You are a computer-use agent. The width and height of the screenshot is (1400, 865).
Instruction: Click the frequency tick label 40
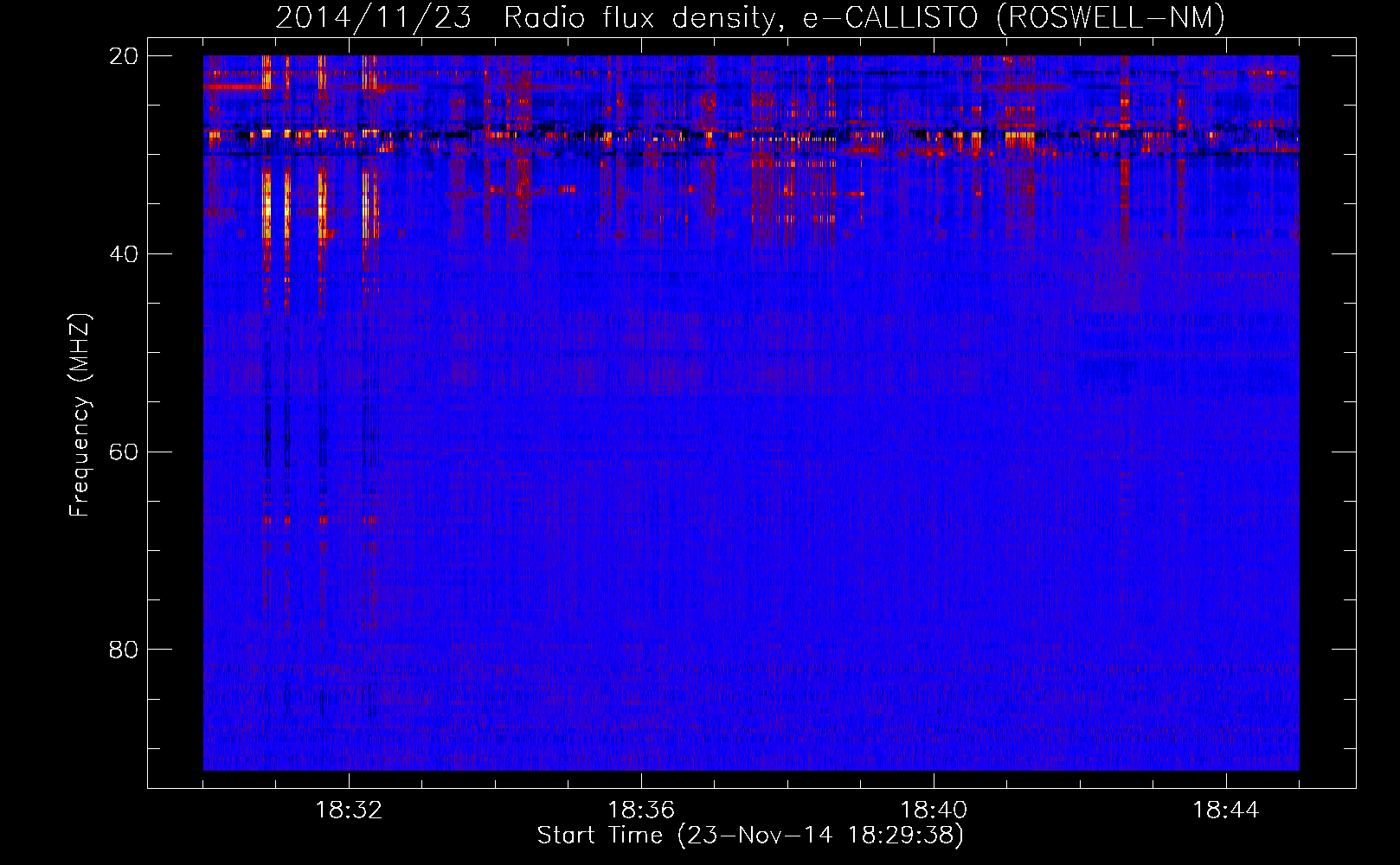124,254
